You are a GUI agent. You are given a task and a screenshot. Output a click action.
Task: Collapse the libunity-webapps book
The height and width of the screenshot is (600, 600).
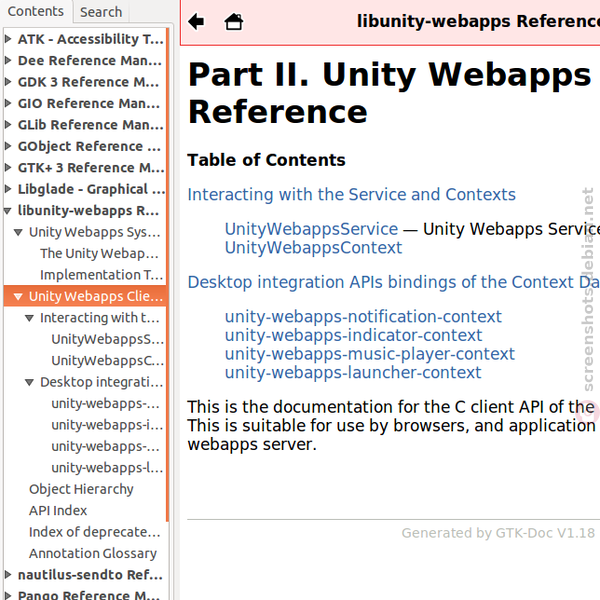(x=8, y=210)
